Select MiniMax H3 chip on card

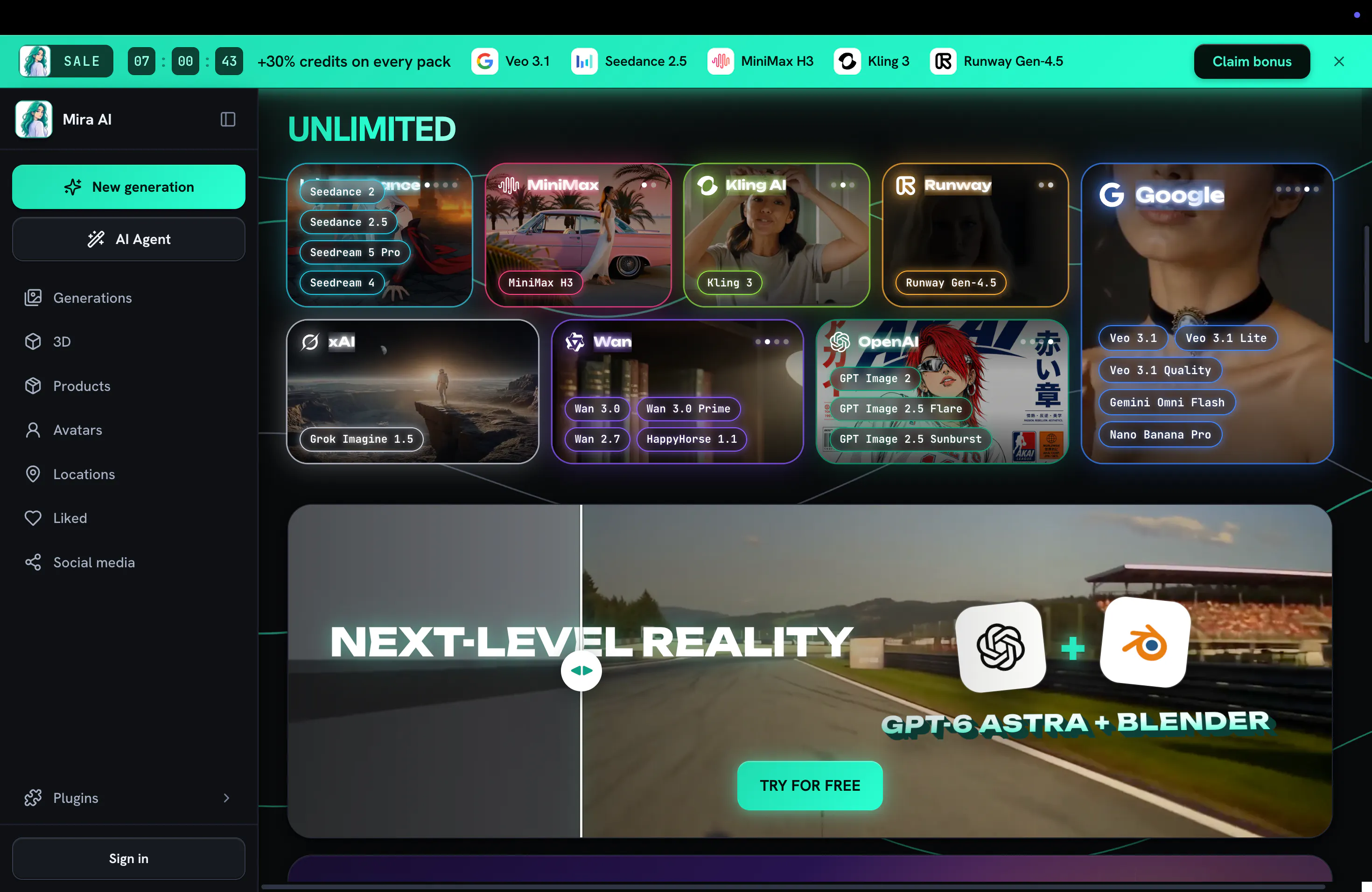pyautogui.click(x=540, y=282)
